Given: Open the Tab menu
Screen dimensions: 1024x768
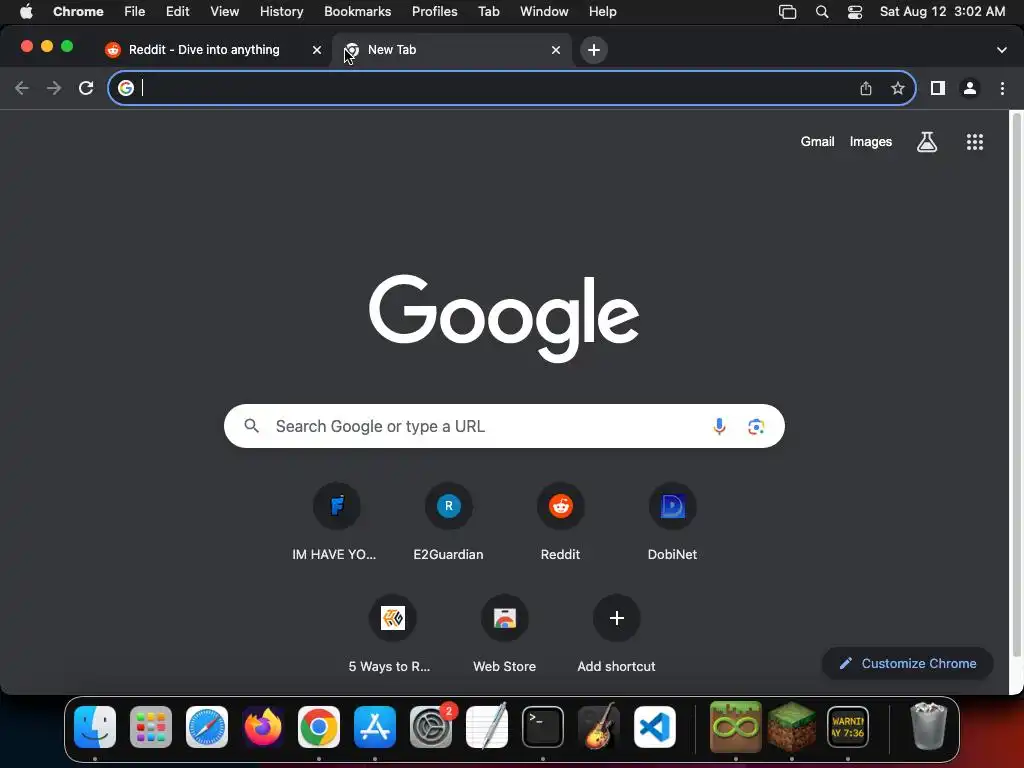Looking at the screenshot, I should click(488, 12).
